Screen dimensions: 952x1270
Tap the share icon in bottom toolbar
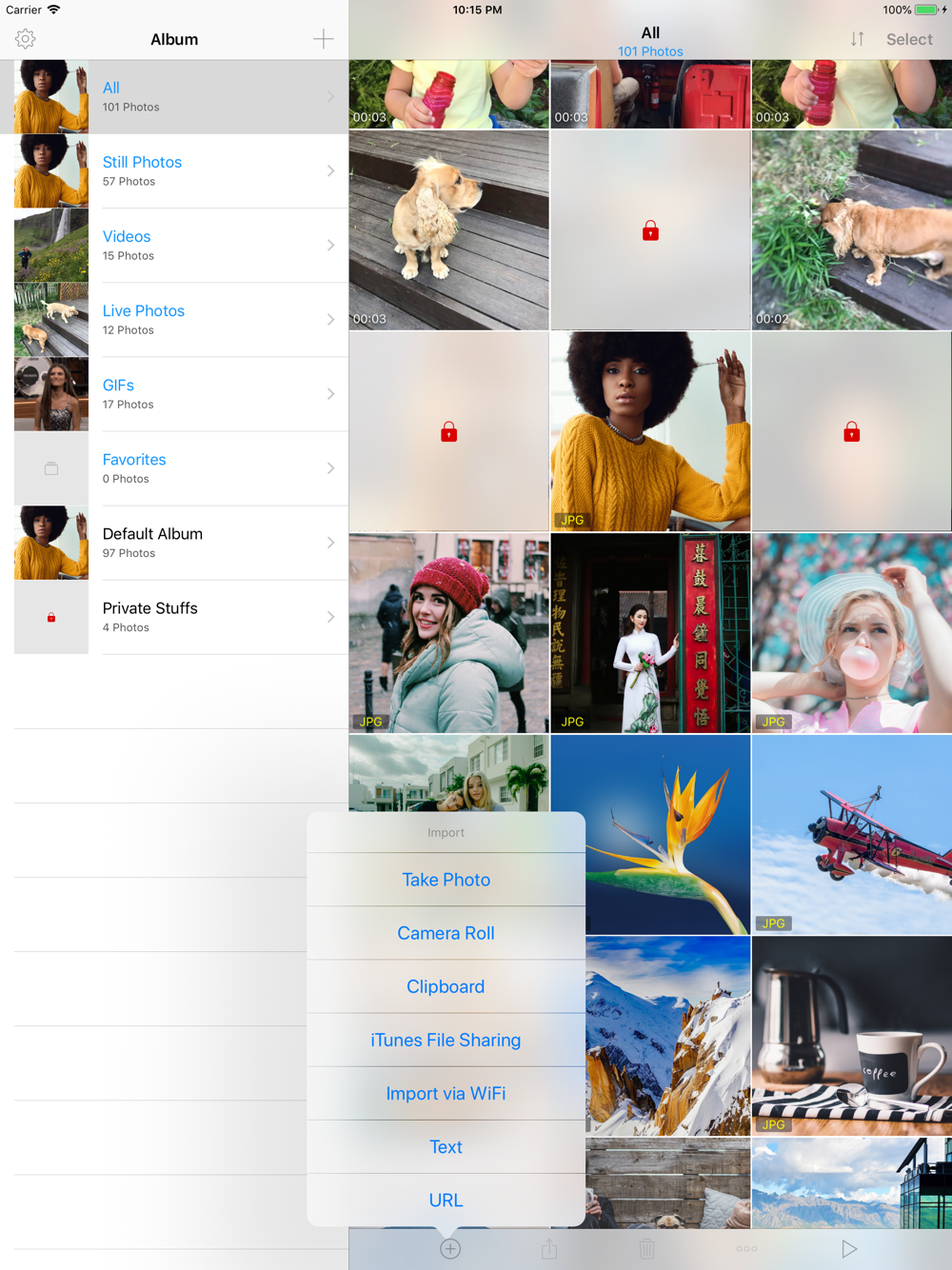pyautogui.click(x=549, y=1248)
